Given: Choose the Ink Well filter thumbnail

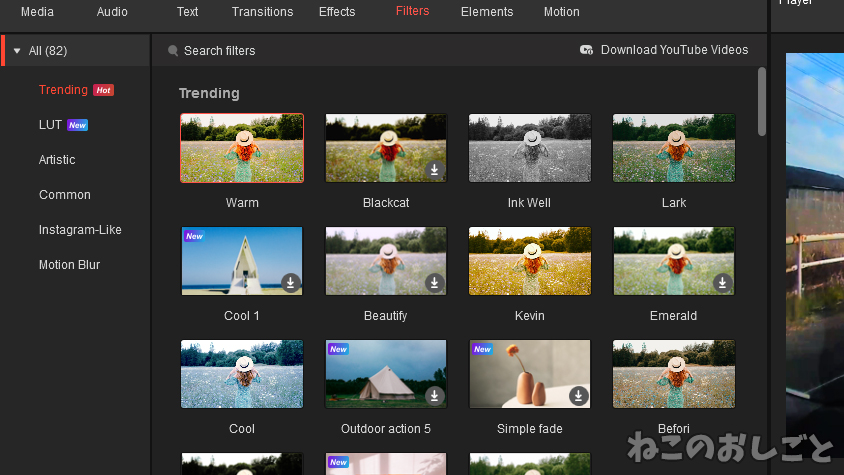Looking at the screenshot, I should [530, 148].
